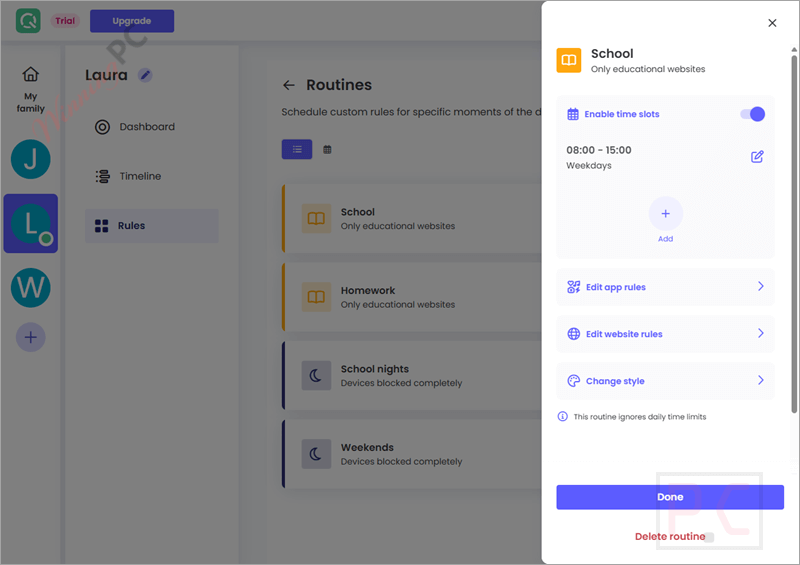Click the Weekdays label
The width and height of the screenshot is (800, 565).
[588, 165]
